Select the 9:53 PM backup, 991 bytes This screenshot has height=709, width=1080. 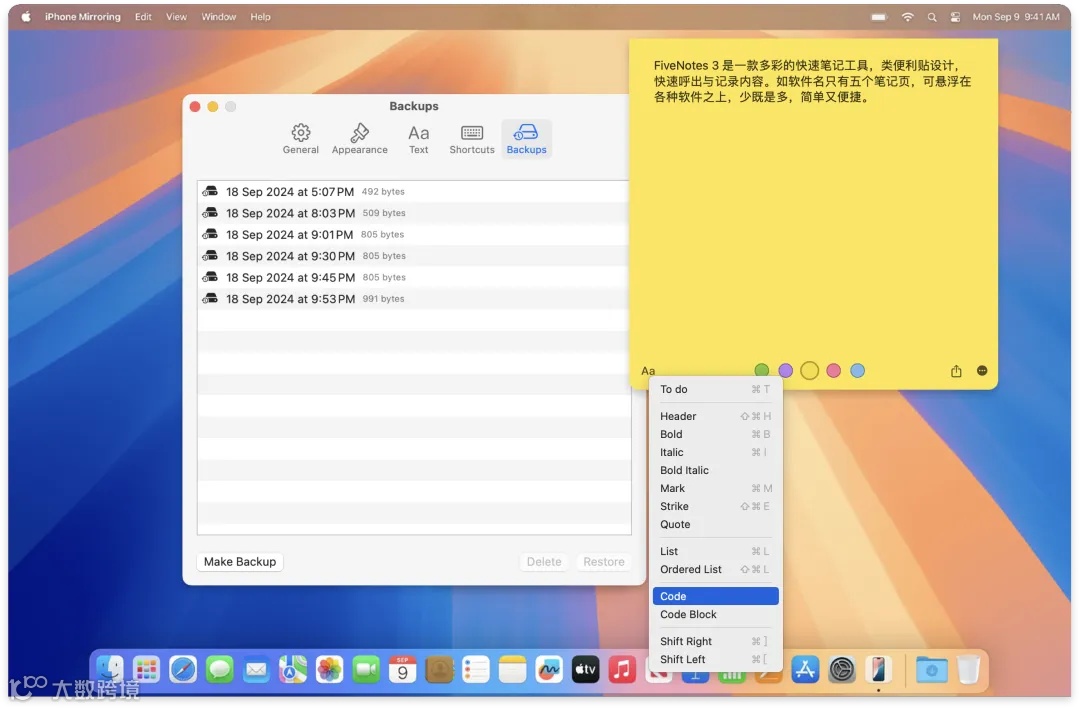tap(414, 298)
